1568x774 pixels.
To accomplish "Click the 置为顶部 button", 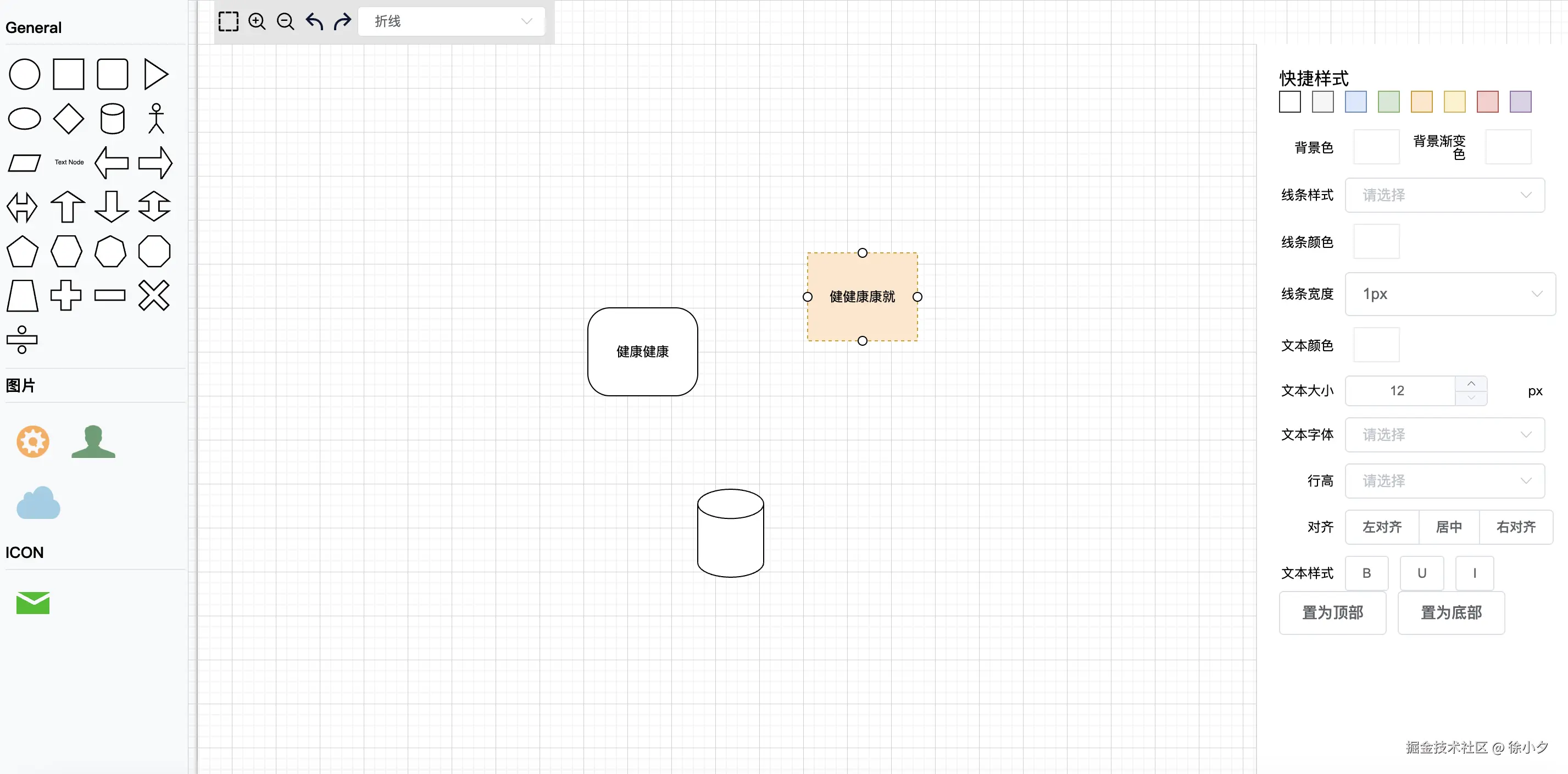I will [1332, 612].
